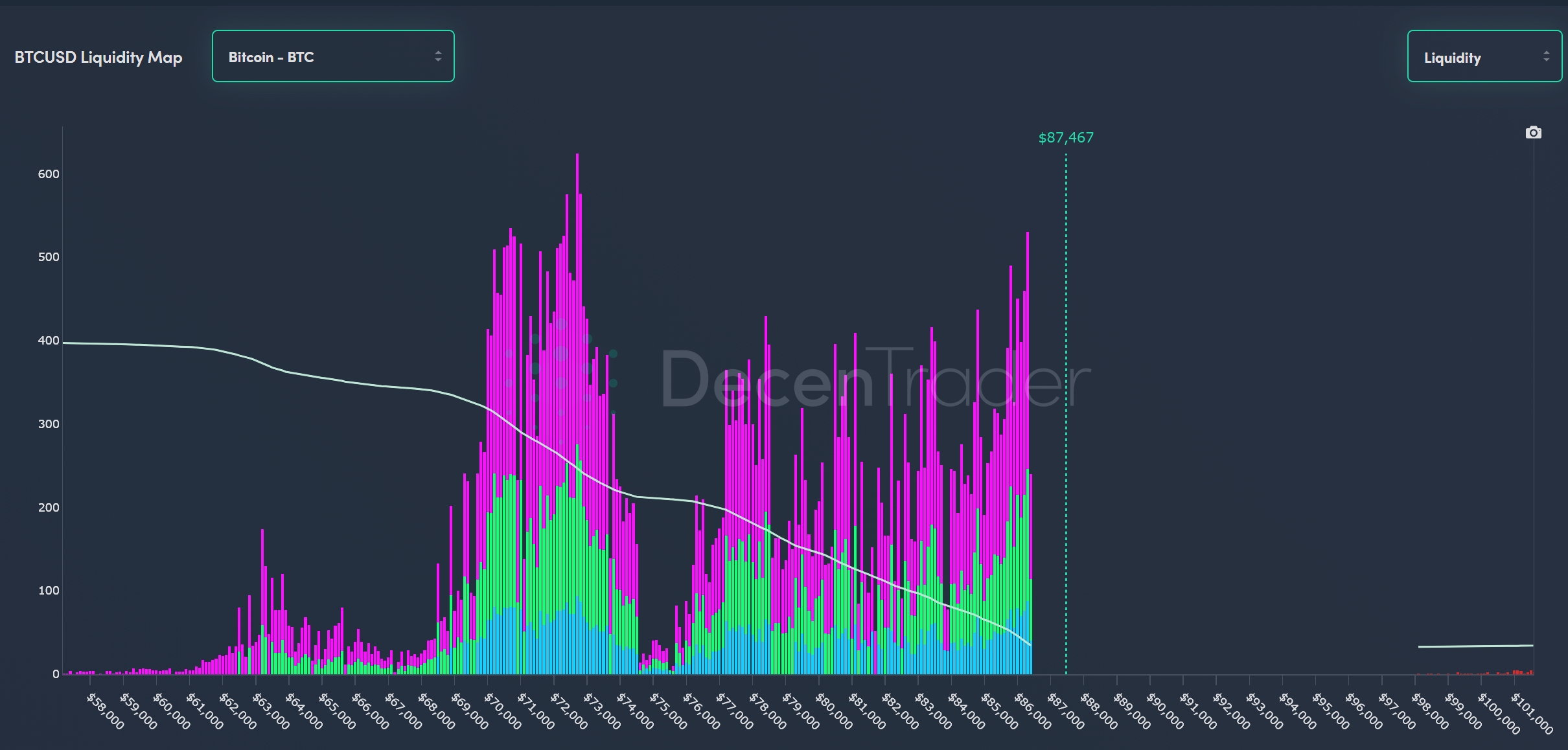Click the Liquidity dropdown up-down arrows
1568x750 pixels.
[1546, 57]
